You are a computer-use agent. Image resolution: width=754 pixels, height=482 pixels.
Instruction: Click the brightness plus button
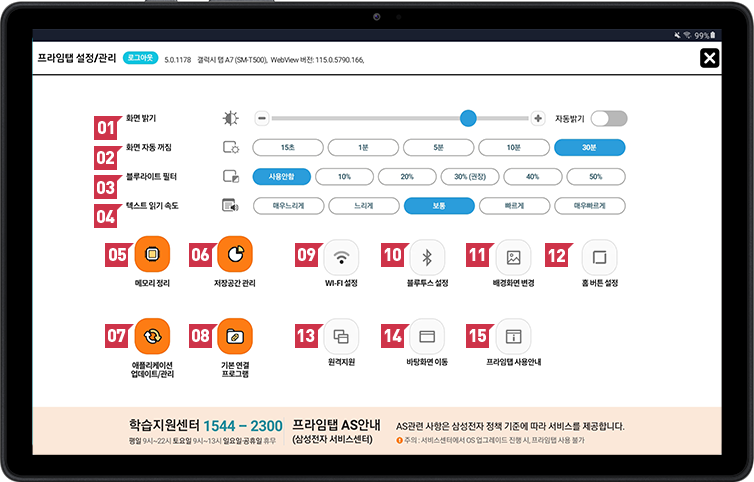[538, 118]
